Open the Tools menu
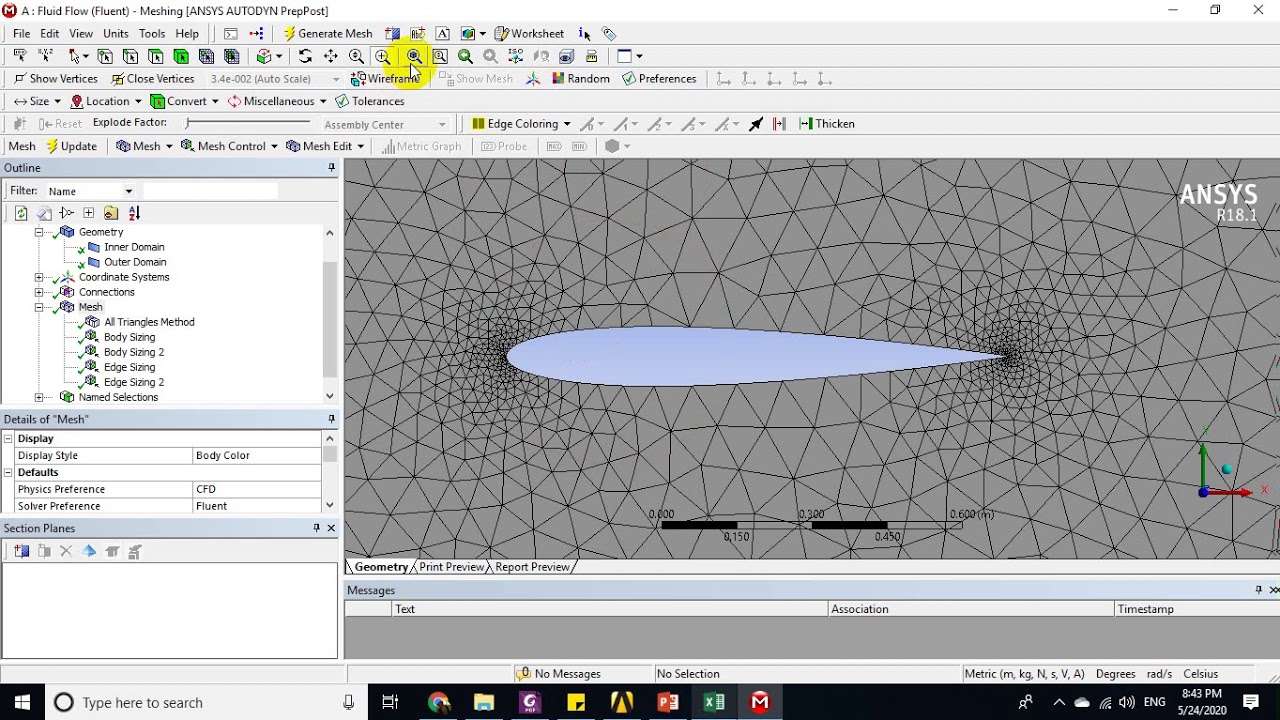 152,34
